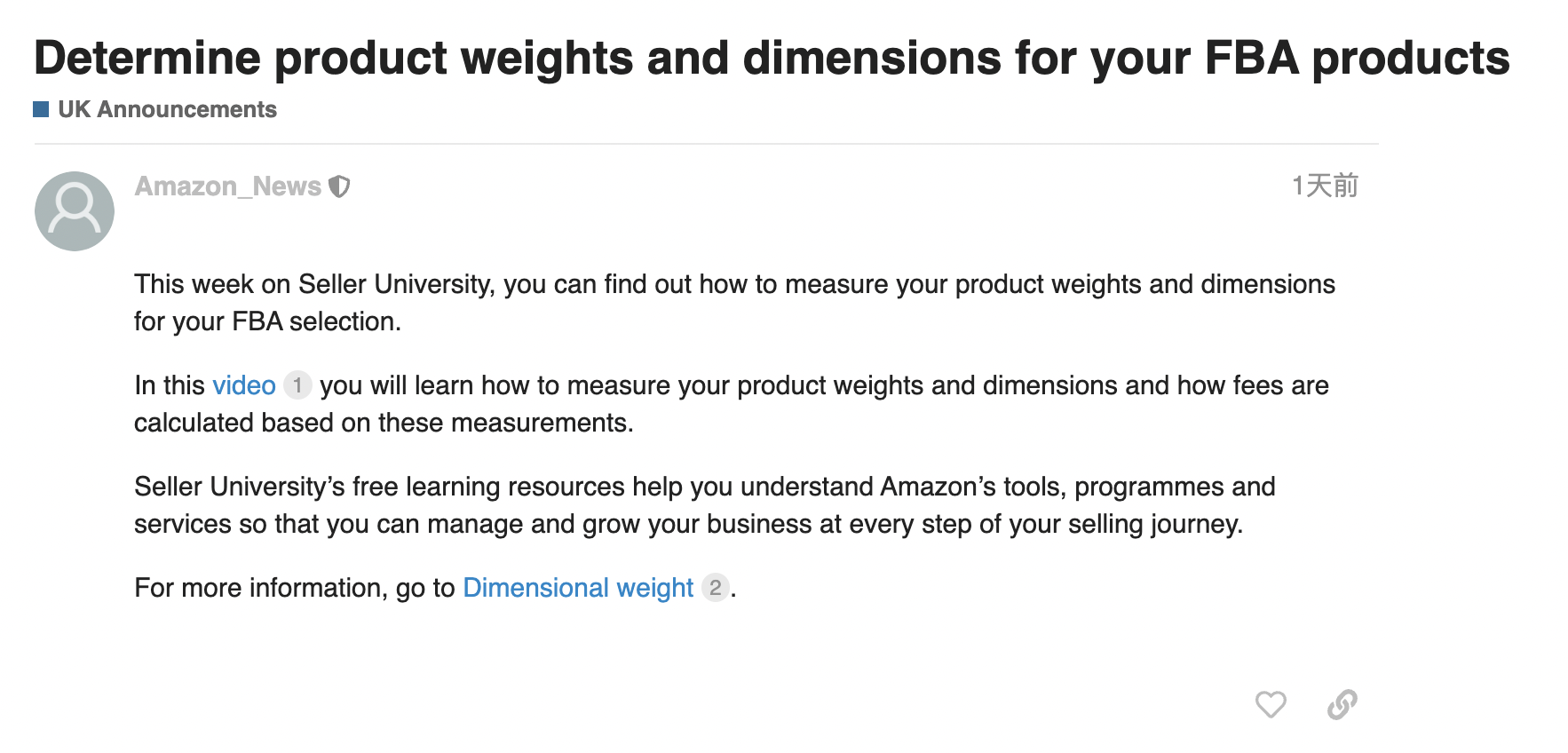The image size is (1568, 753).
Task: Click the line starting 'services so that you'
Action: tap(688, 524)
